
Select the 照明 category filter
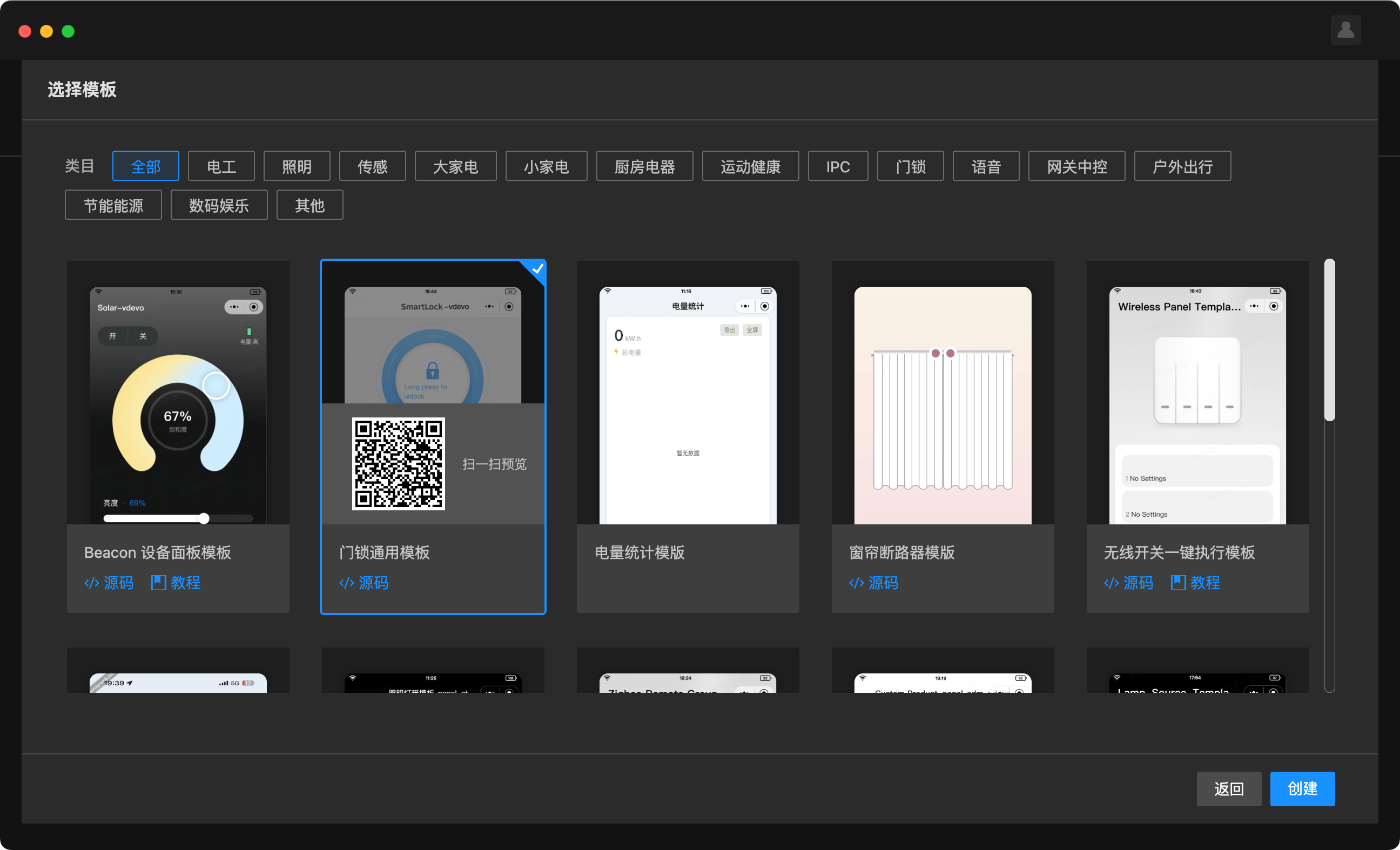pos(297,166)
